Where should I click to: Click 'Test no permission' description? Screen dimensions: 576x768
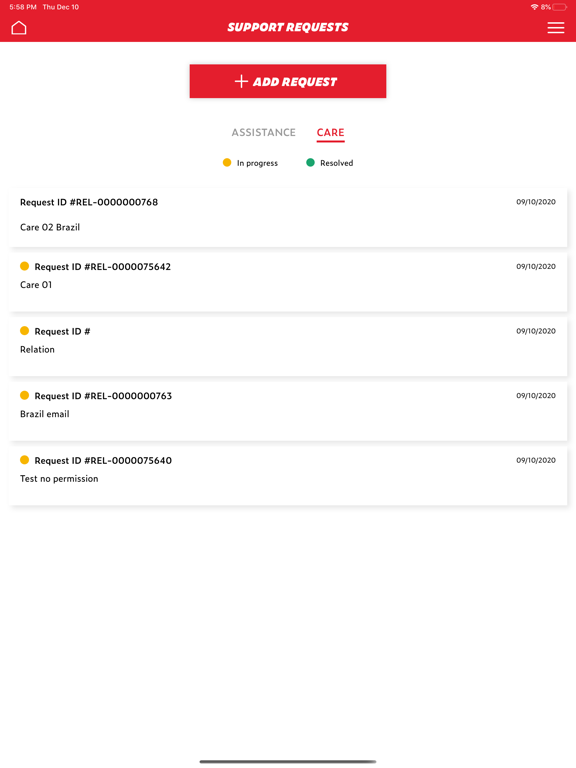click(59, 479)
